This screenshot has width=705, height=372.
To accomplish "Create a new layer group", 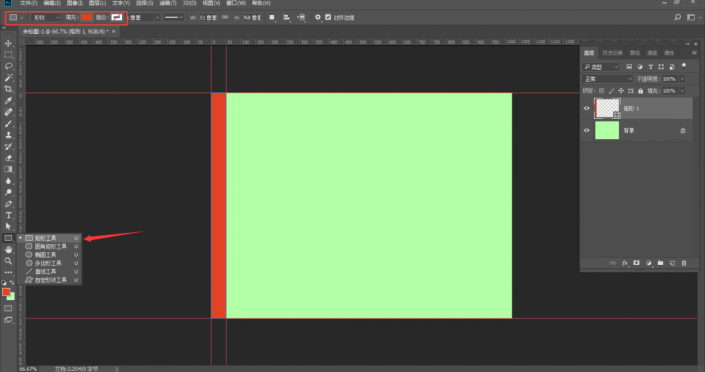I will pyautogui.click(x=660, y=263).
